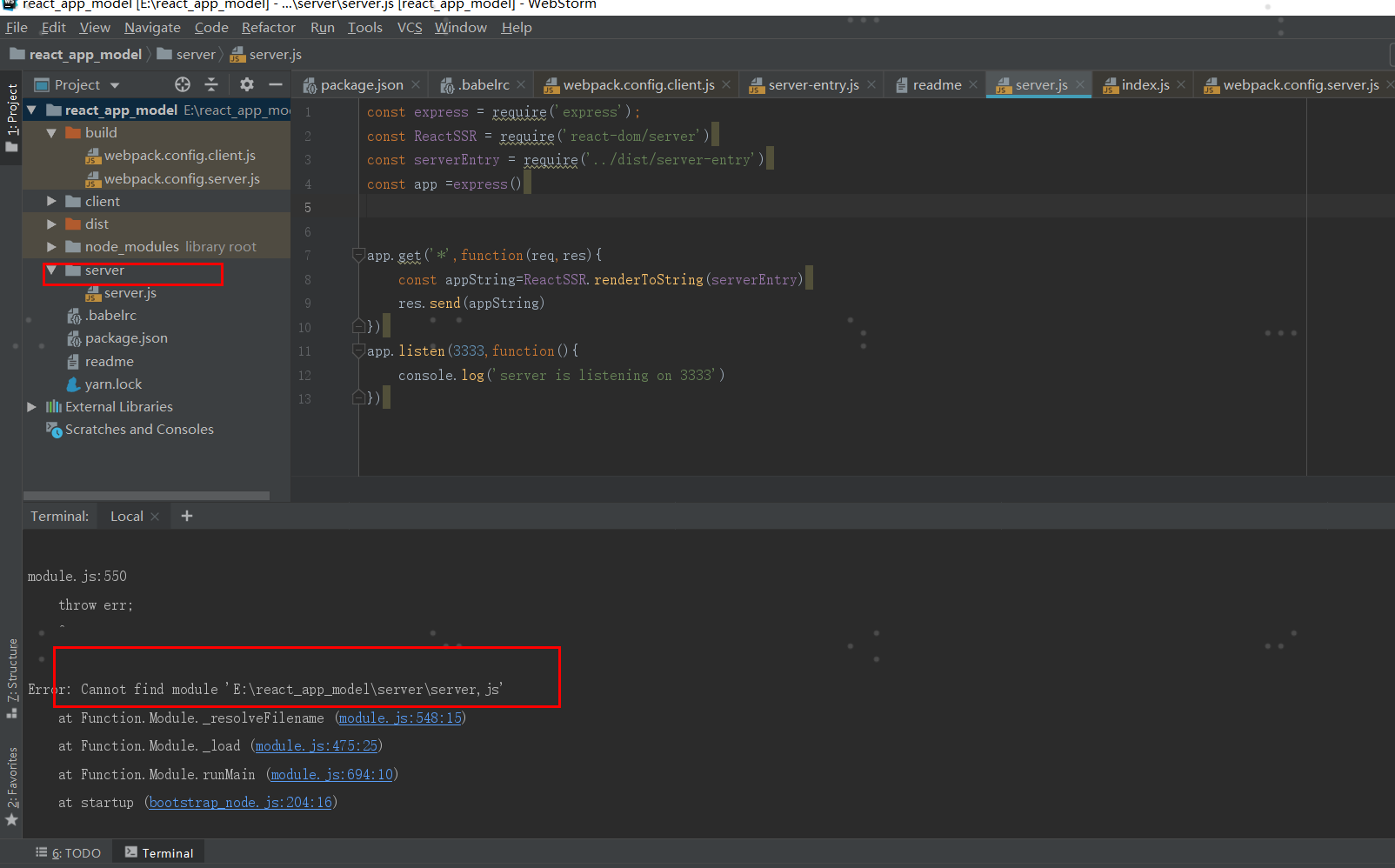This screenshot has width=1395, height=868.
Task: Expand the client folder
Action: (x=51, y=201)
